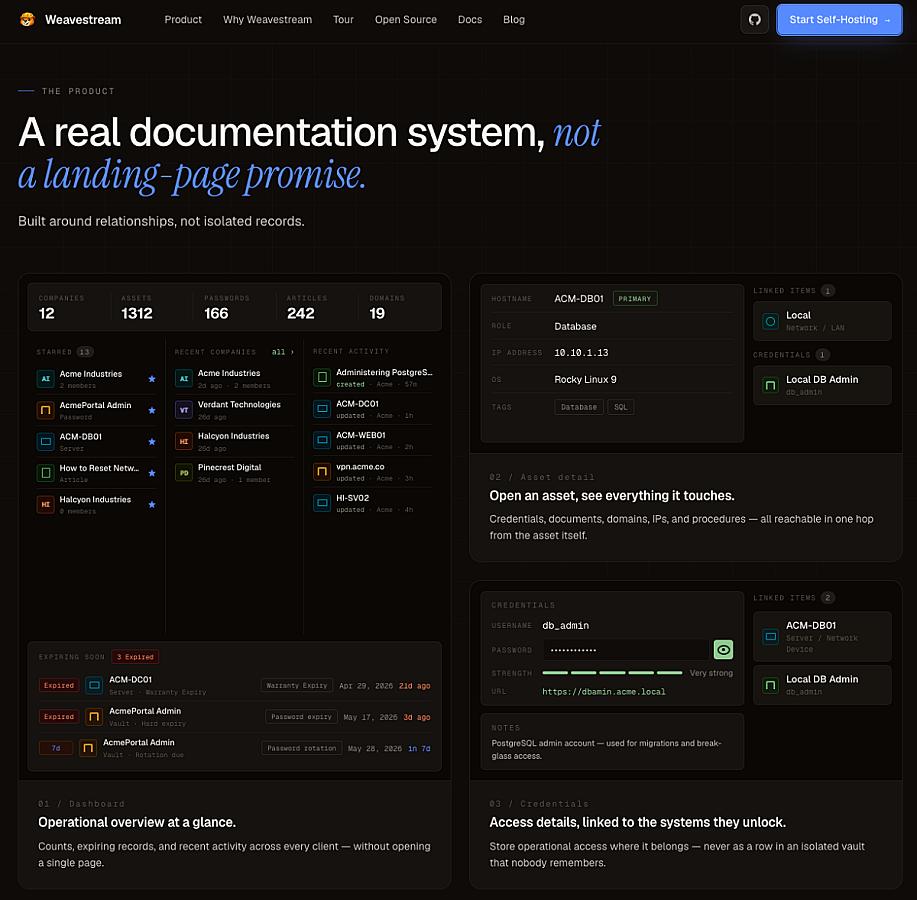Unstar How to Reset Netw... article
Viewport: 917px width, 900px height.
[x=152, y=473]
